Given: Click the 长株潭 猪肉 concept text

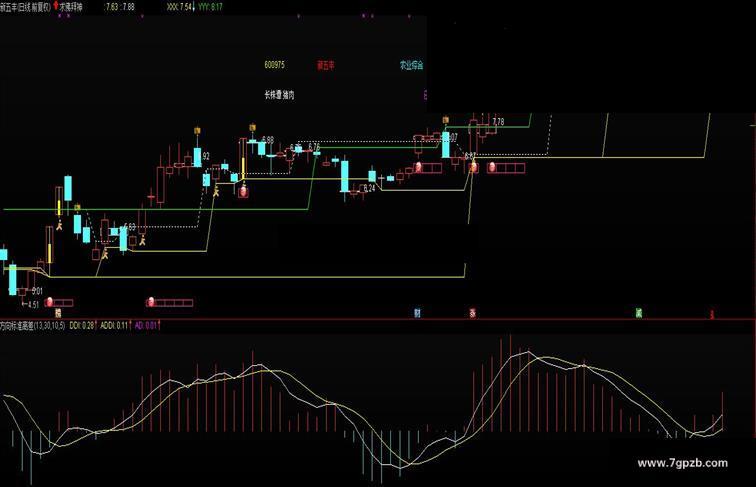Looking at the screenshot, I should click(x=279, y=95).
